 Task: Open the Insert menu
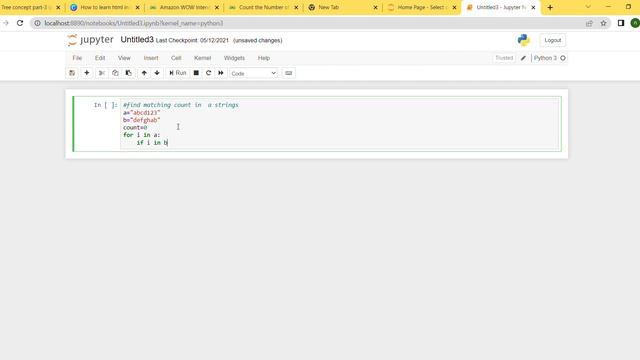(x=151, y=58)
